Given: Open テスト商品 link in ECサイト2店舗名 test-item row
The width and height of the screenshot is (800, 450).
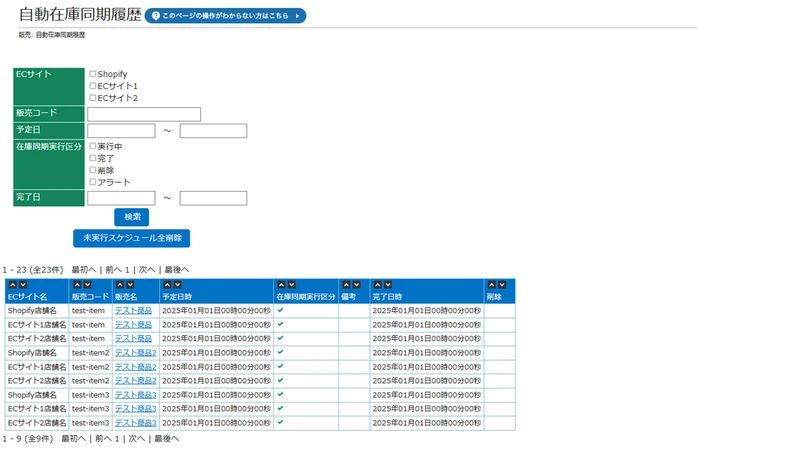Looking at the screenshot, I should pyautogui.click(x=133, y=339).
